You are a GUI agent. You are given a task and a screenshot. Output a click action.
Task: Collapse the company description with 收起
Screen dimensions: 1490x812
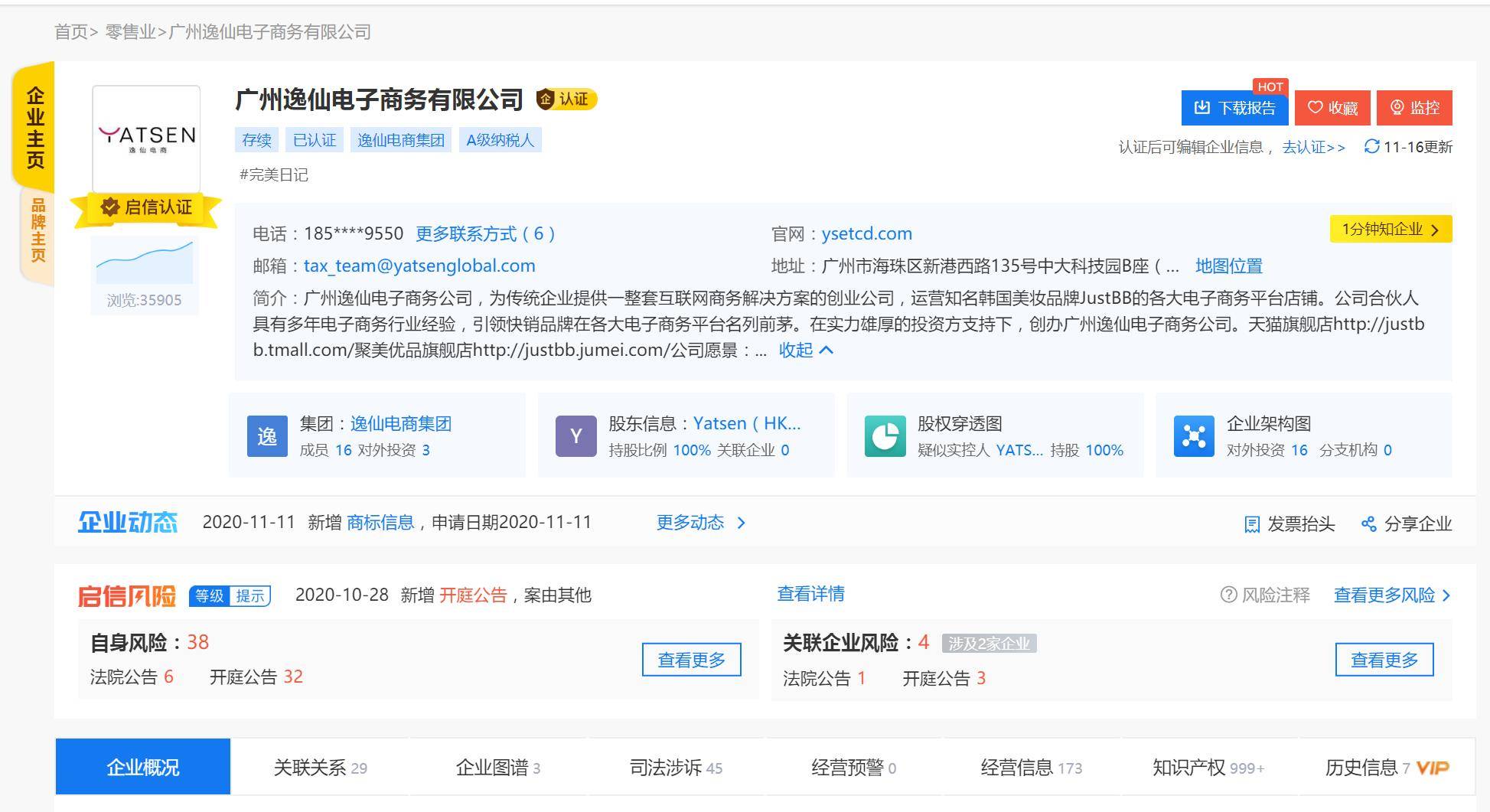point(806,350)
